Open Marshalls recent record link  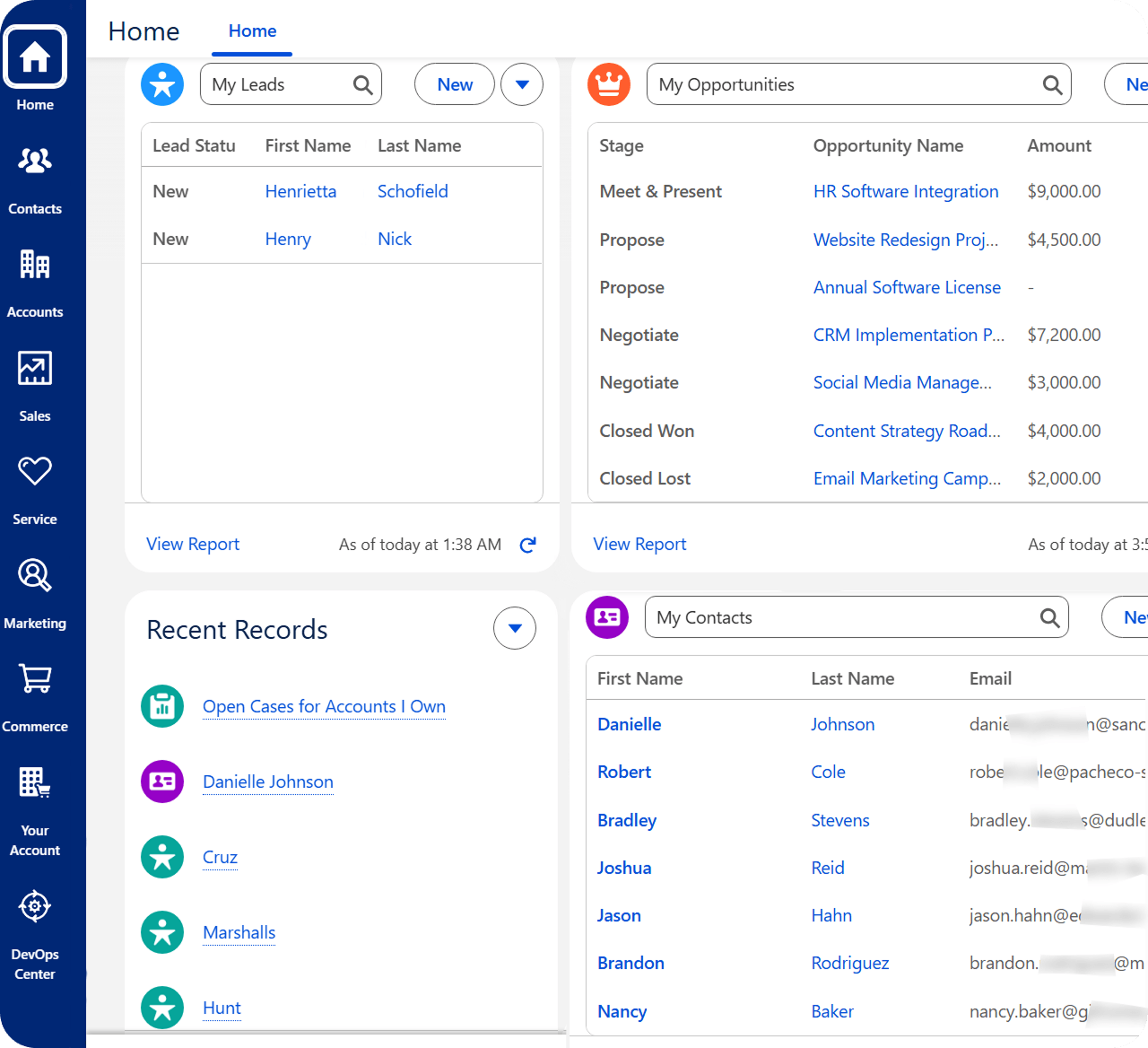[x=239, y=932]
